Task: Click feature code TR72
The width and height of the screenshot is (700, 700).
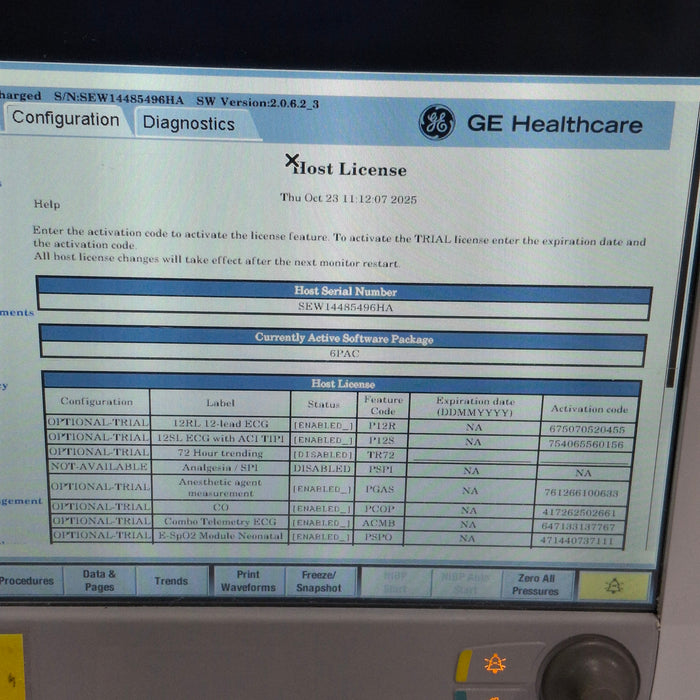Action: click(380, 455)
